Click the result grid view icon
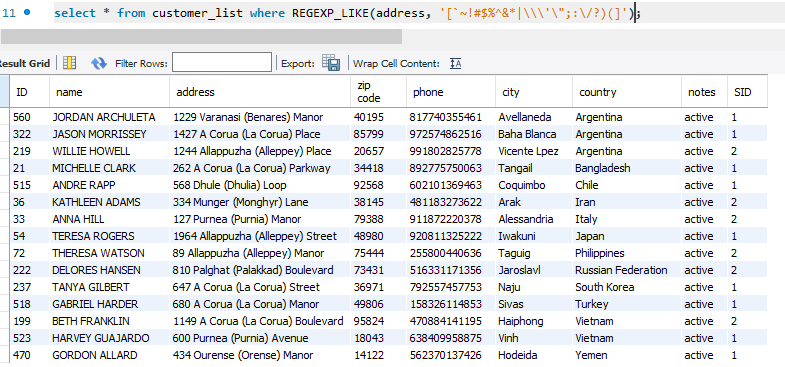The image size is (785, 367). click(70, 63)
